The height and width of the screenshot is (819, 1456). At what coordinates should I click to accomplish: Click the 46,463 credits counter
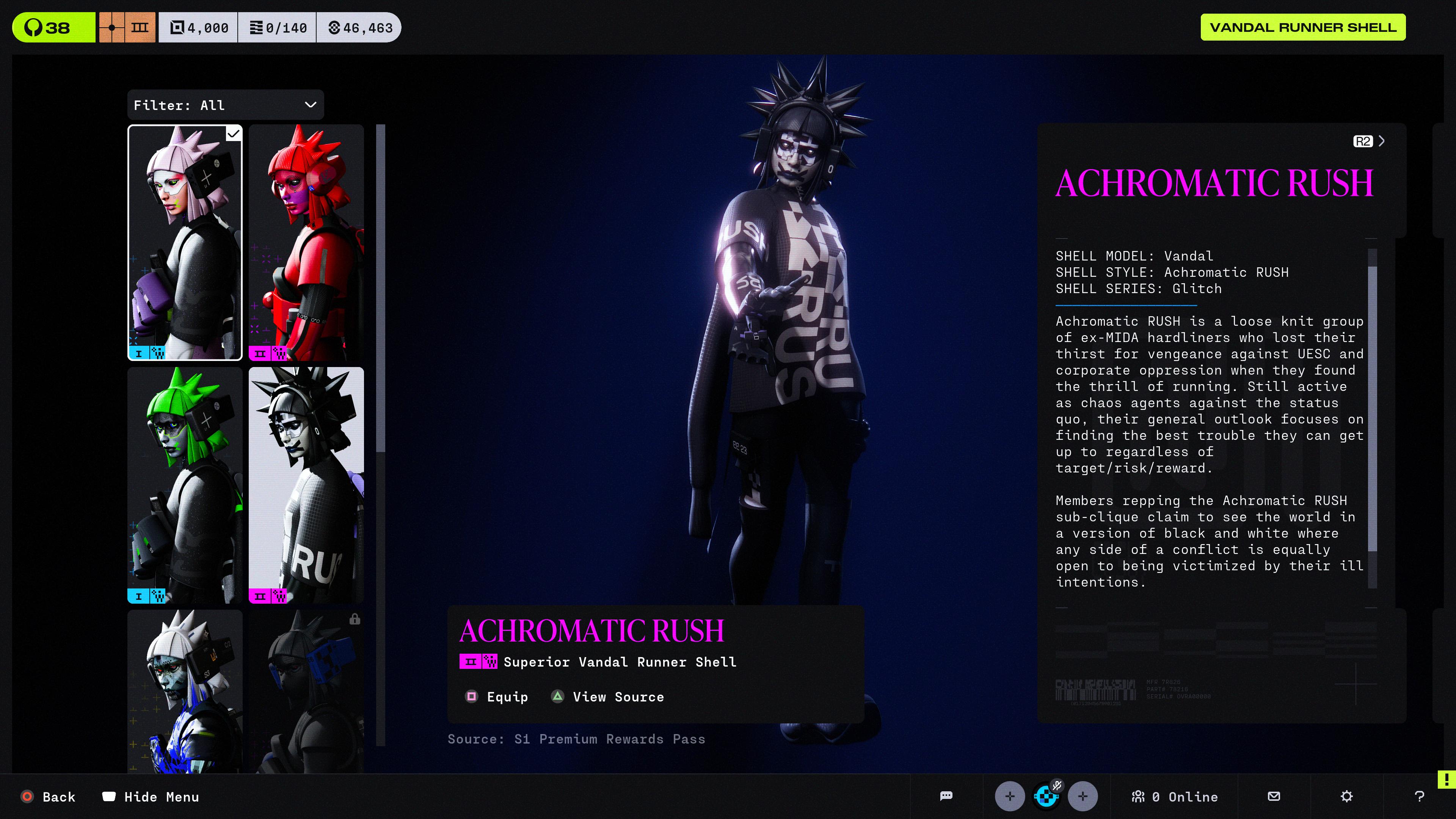(x=359, y=28)
